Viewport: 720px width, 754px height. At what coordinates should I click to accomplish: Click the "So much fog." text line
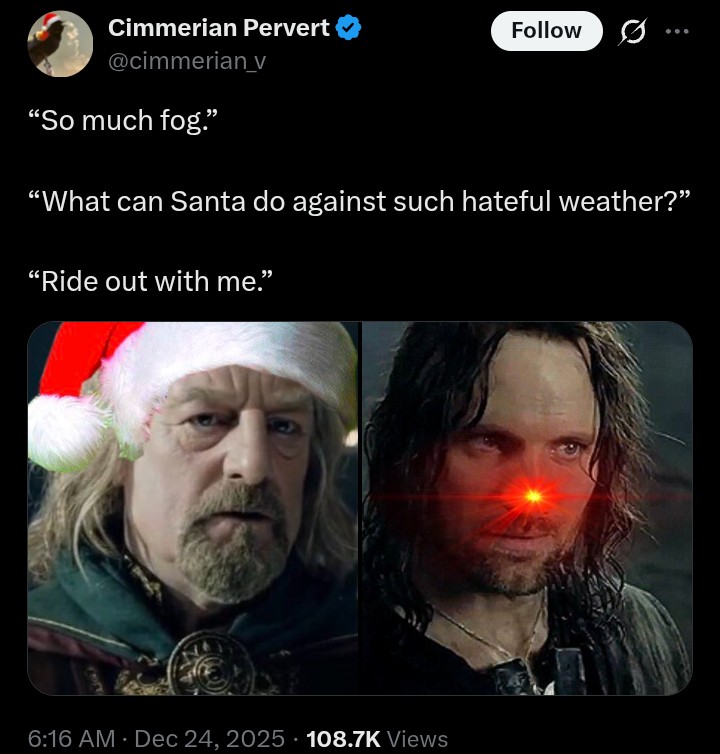(x=123, y=120)
